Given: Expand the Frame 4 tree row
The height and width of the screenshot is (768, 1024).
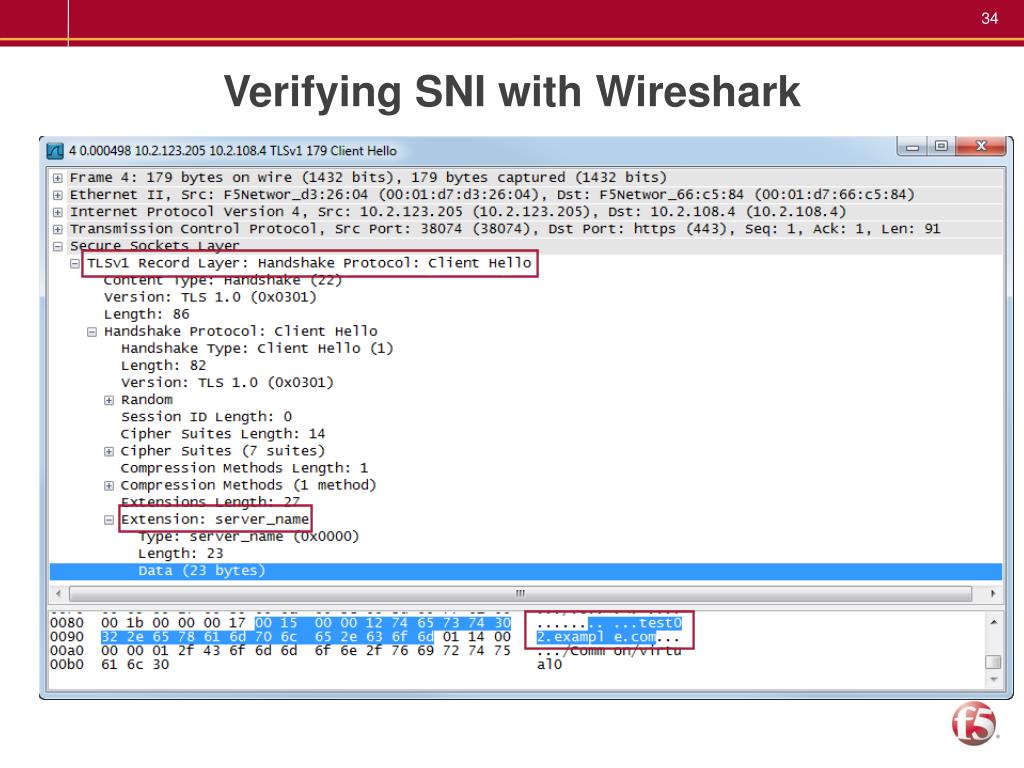Looking at the screenshot, I should [x=57, y=178].
